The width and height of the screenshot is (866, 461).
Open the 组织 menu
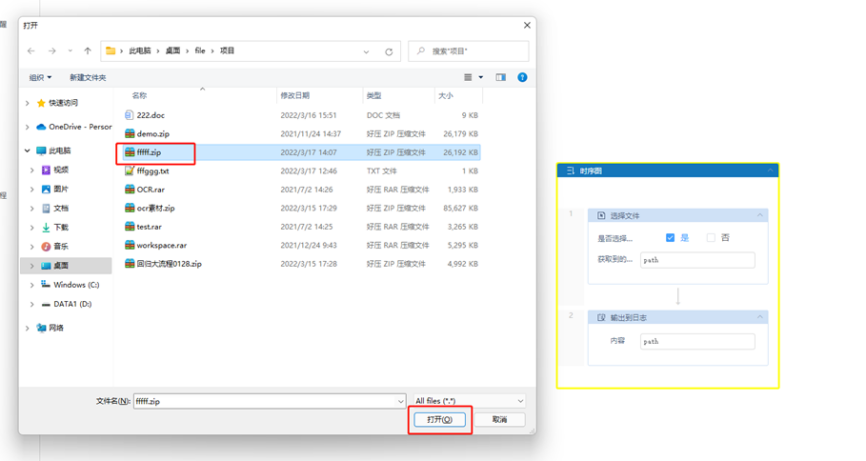(x=41, y=77)
